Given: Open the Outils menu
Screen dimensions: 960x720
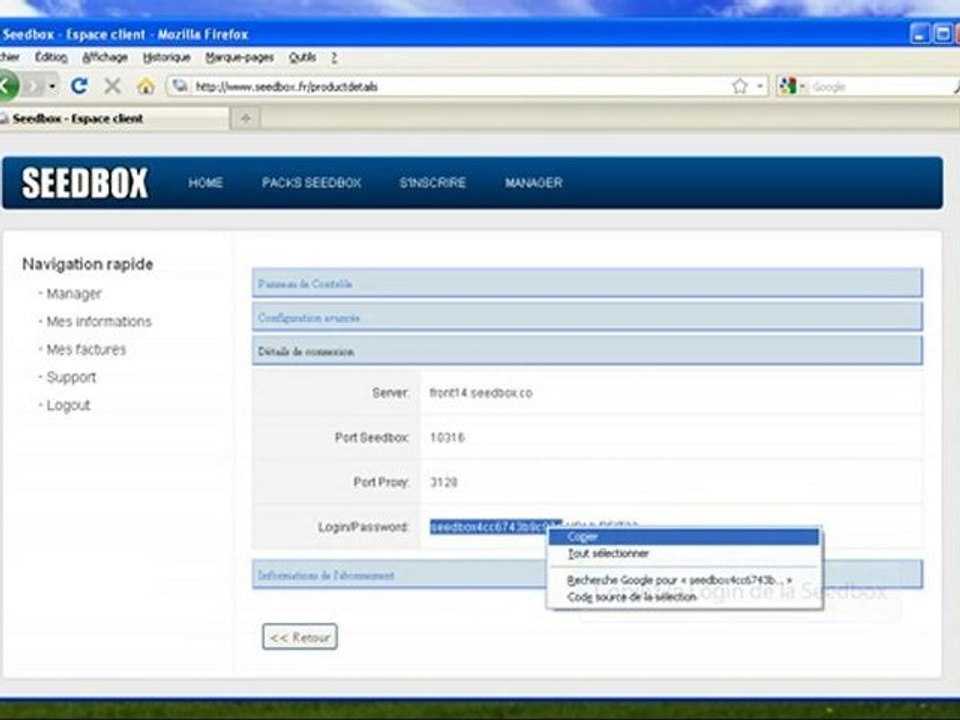Looking at the screenshot, I should pyautogui.click(x=302, y=57).
